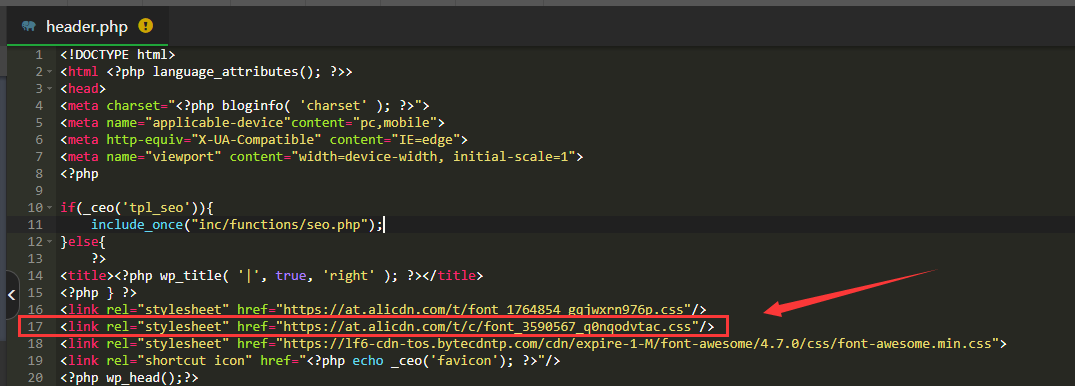This screenshot has width=1075, height=386.
Task: Expand the side panel using the left chevron handle
Action: 12,295
